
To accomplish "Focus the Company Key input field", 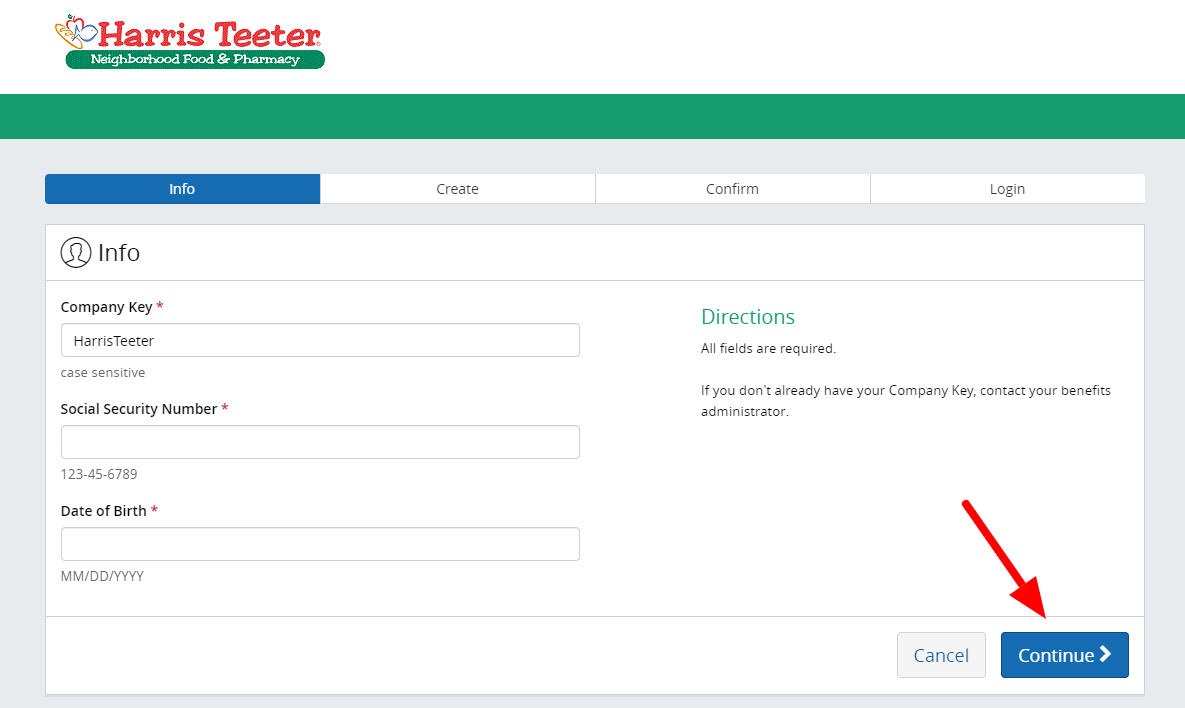I will click(320, 340).
